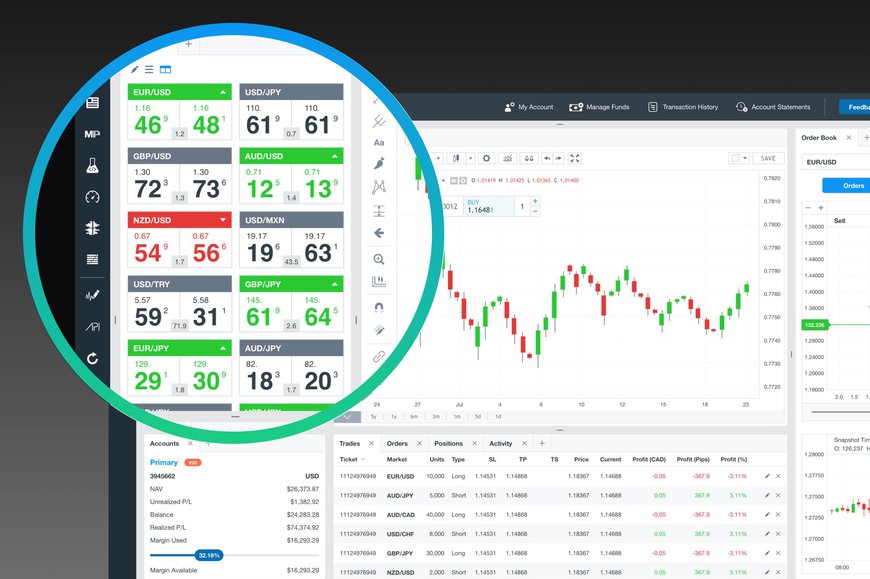Open chart settings gear icon
Screen dimensions: 870x579
tap(486, 158)
